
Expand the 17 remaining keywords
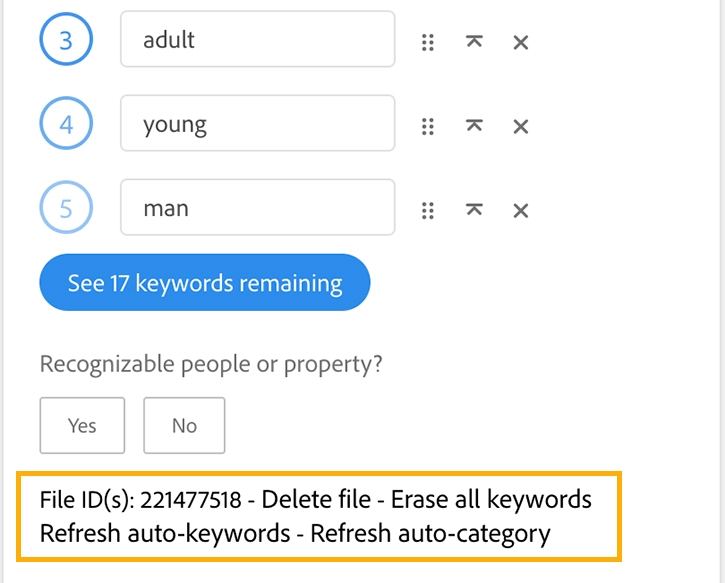(x=205, y=282)
